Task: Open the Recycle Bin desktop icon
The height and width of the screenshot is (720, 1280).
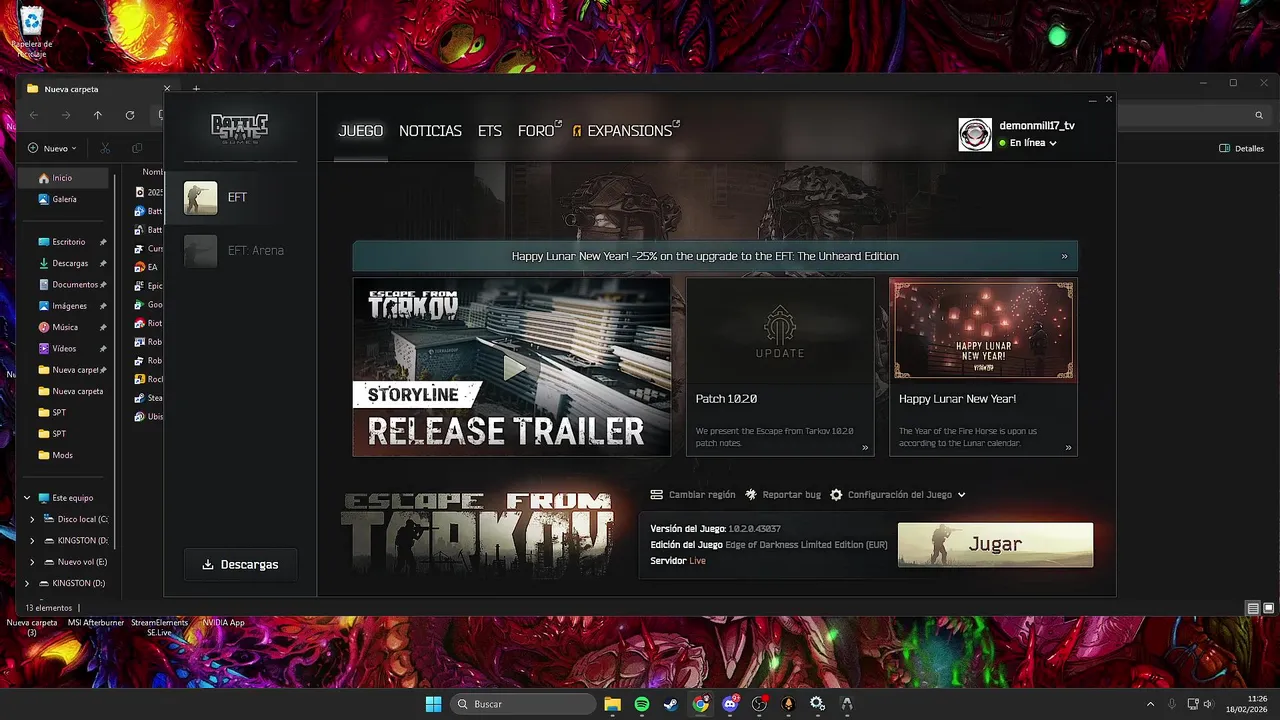Action: (31, 30)
